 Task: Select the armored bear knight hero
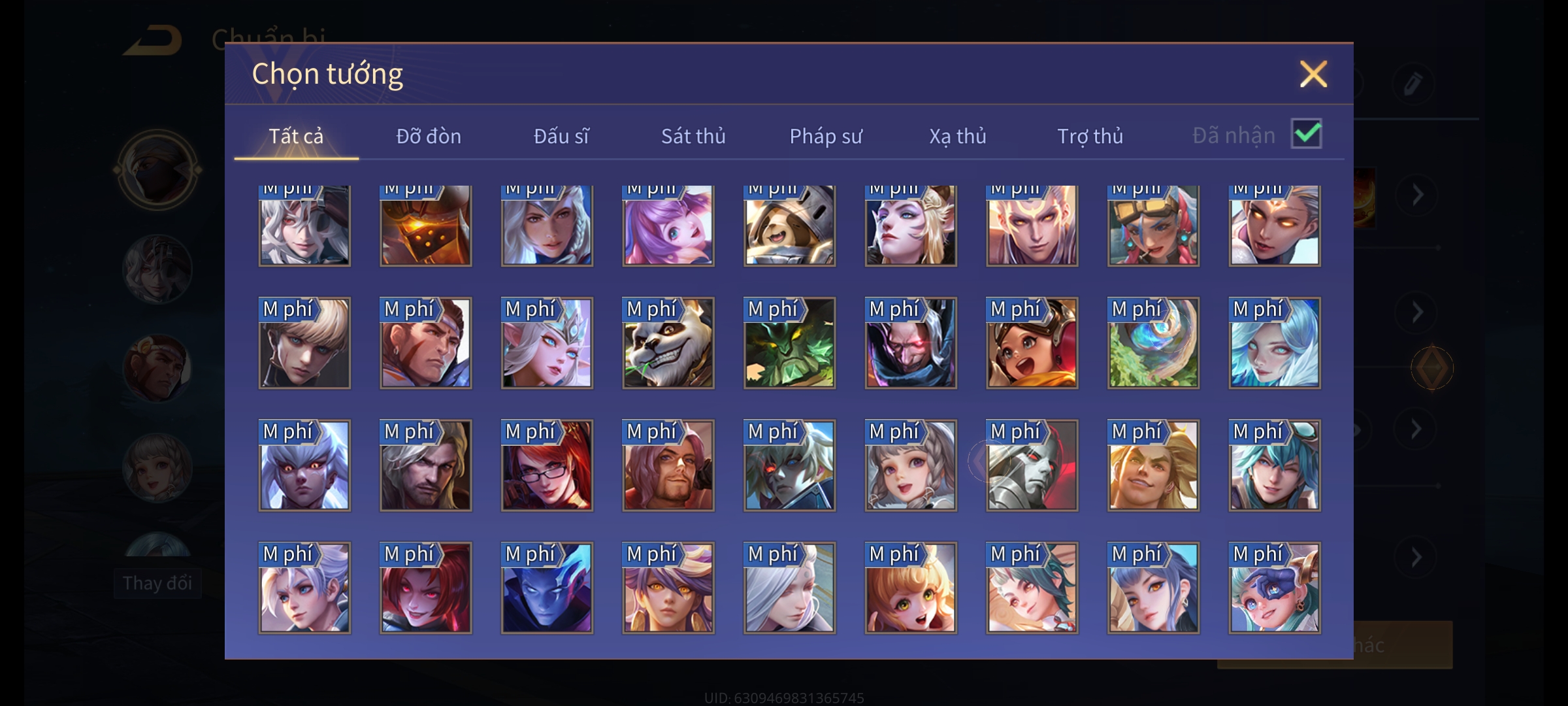(x=789, y=226)
